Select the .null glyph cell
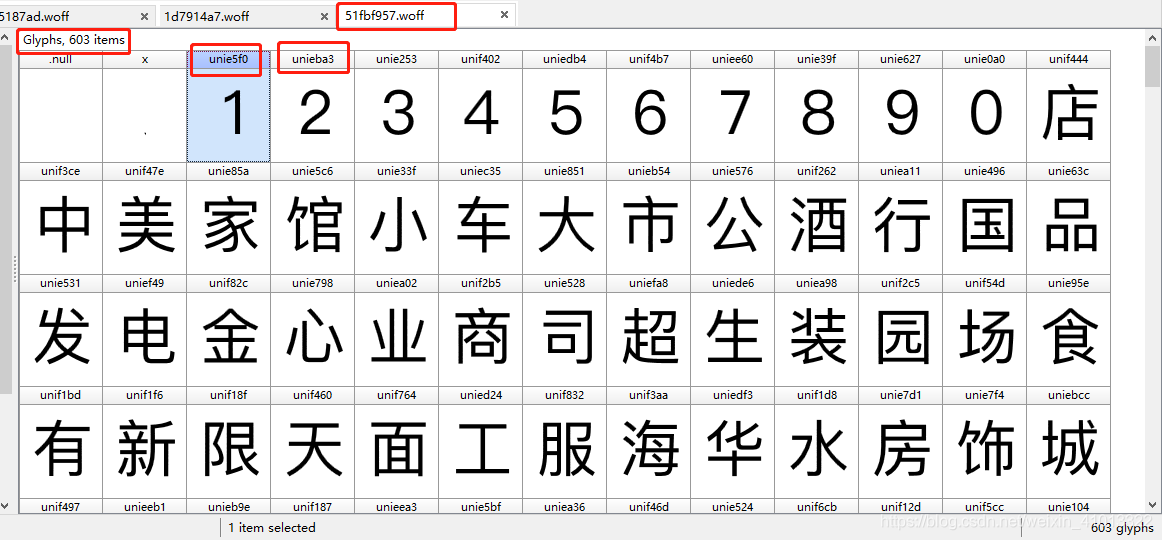Viewport: 1162px width, 540px height. (61, 106)
